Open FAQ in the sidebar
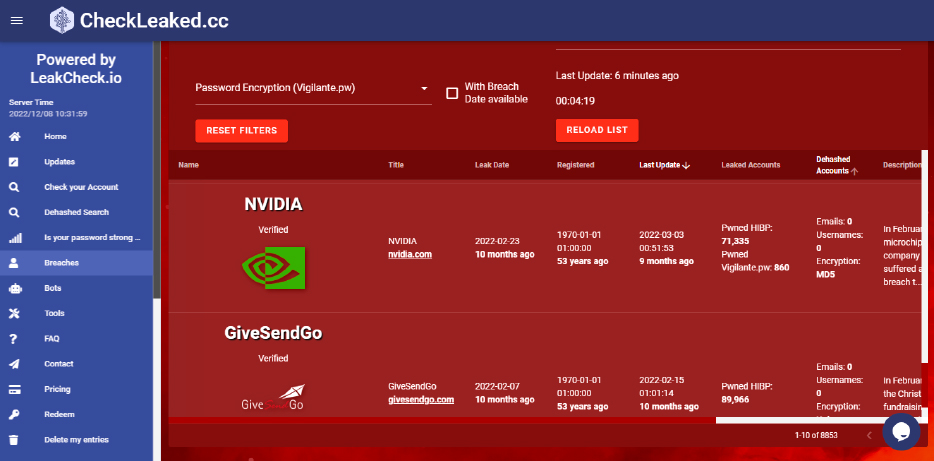This screenshot has height=461, width=934. [76, 338]
